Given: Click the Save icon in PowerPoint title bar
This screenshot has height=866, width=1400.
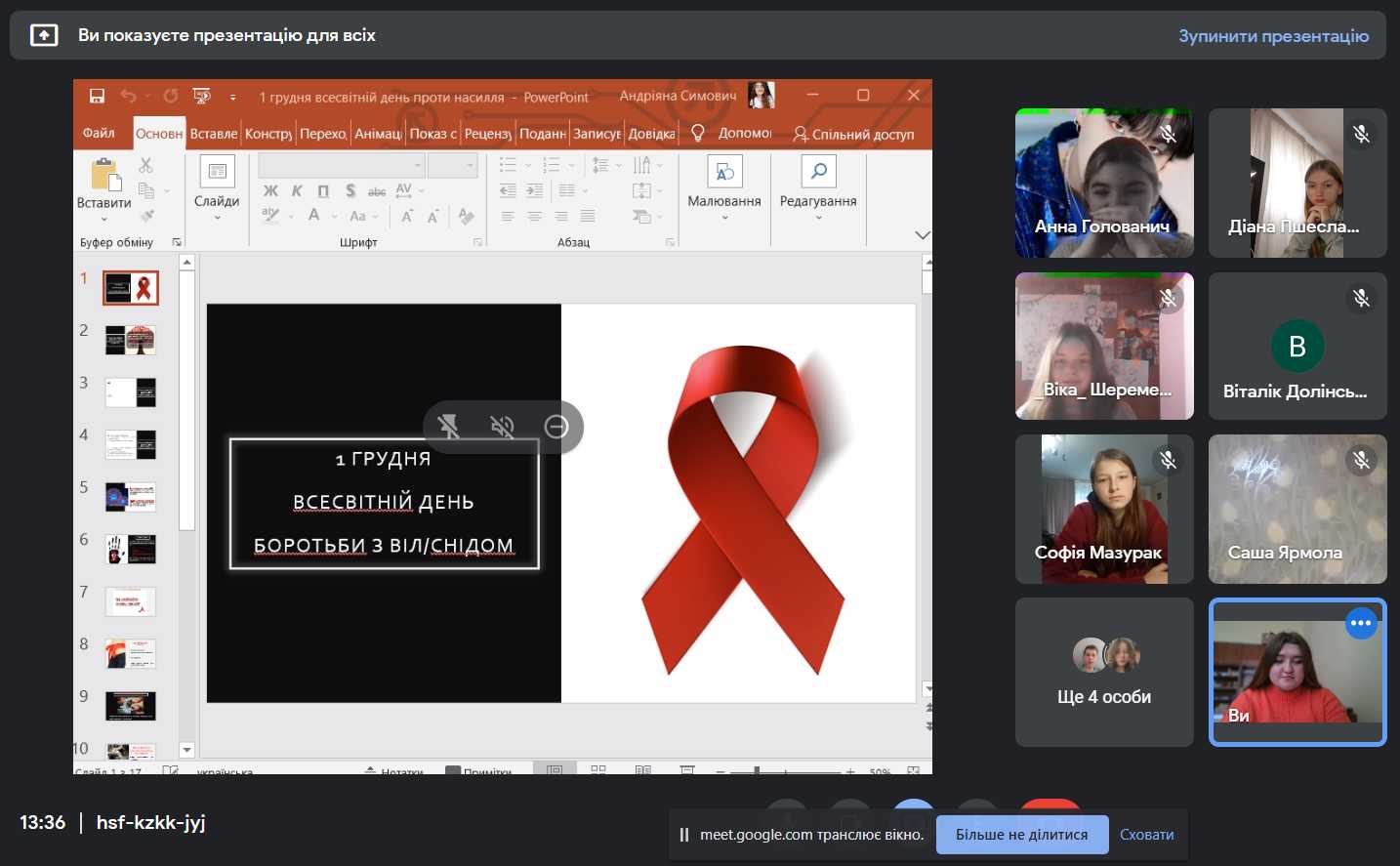Looking at the screenshot, I should [x=97, y=96].
